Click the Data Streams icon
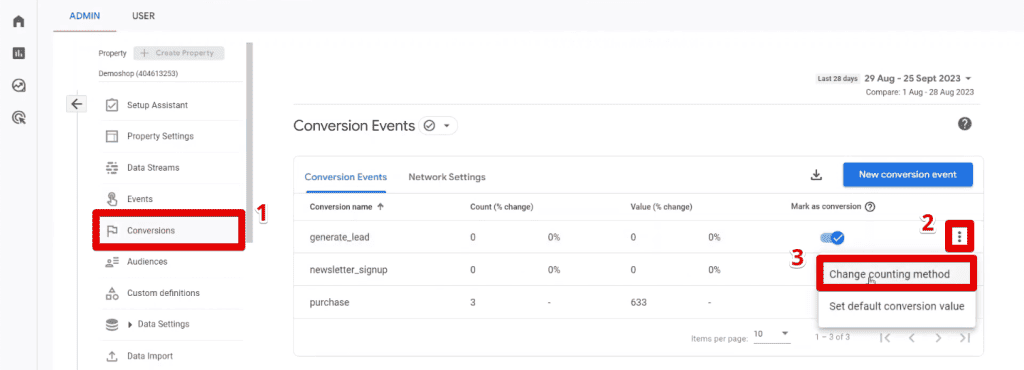The height and width of the screenshot is (370, 1024). [112, 168]
